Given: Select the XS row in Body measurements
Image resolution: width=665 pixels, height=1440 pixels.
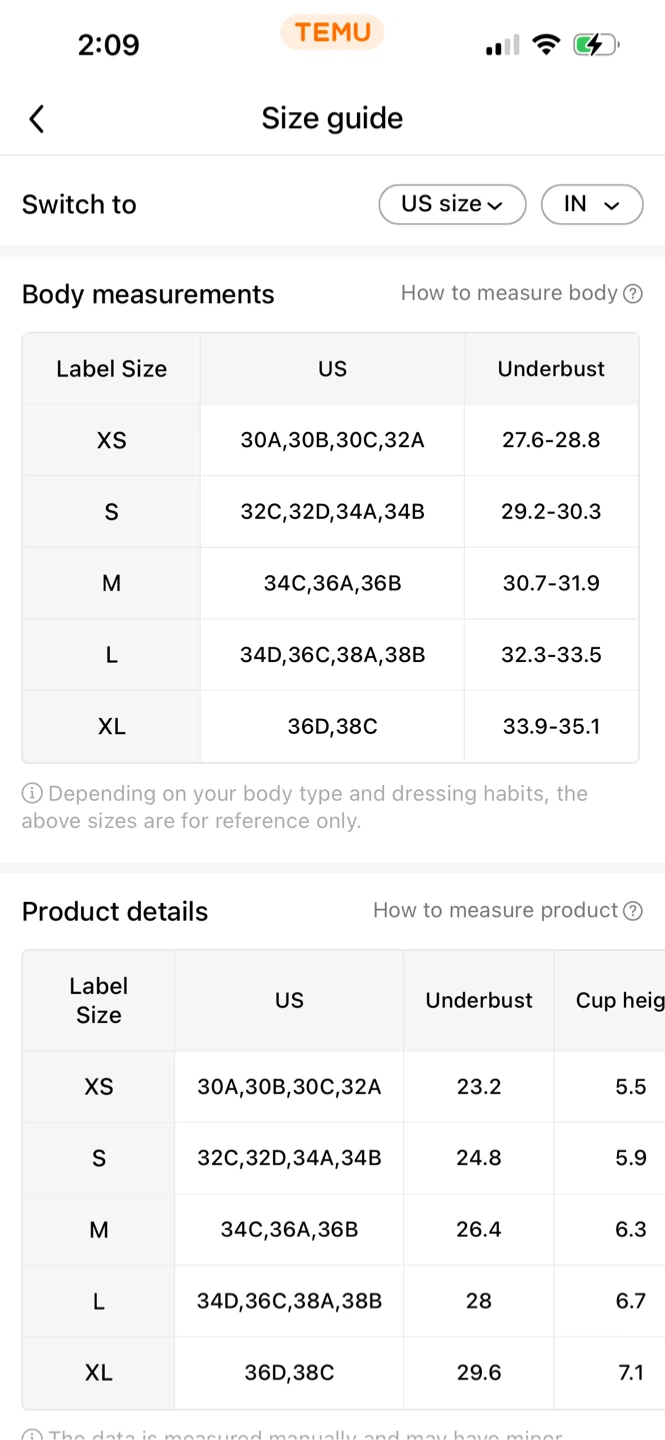Looking at the screenshot, I should 330,440.
